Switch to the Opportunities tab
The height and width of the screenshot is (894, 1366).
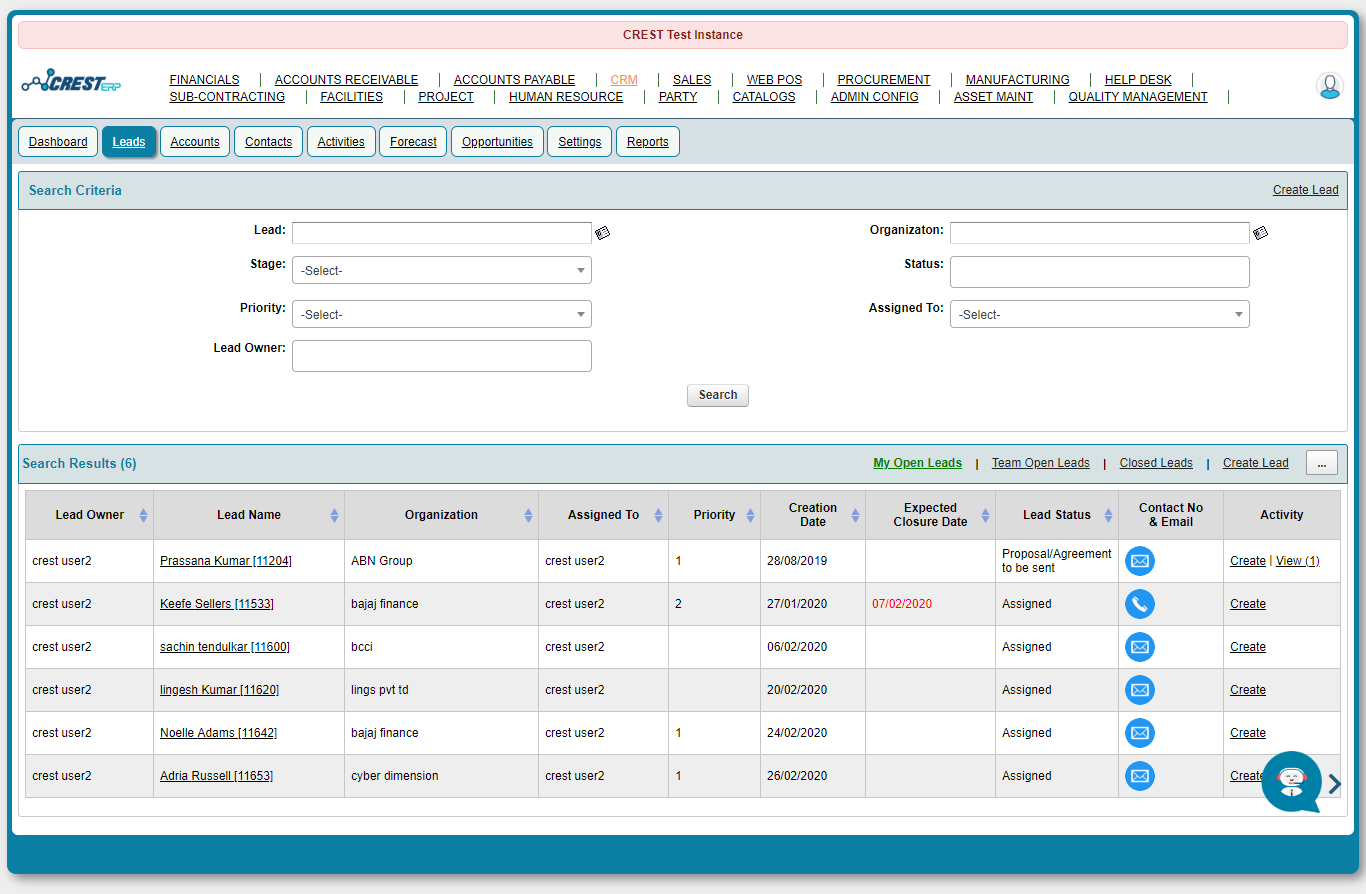[x=497, y=142]
